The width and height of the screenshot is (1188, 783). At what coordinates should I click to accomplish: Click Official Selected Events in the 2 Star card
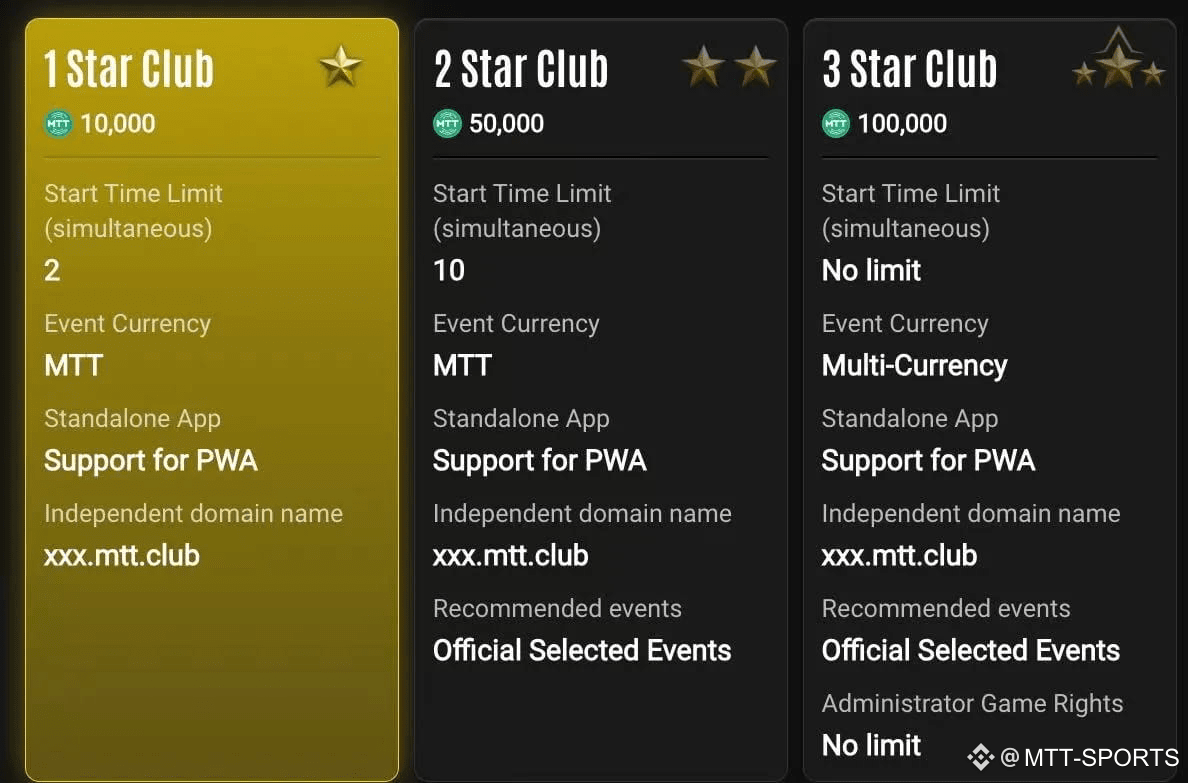[582, 650]
